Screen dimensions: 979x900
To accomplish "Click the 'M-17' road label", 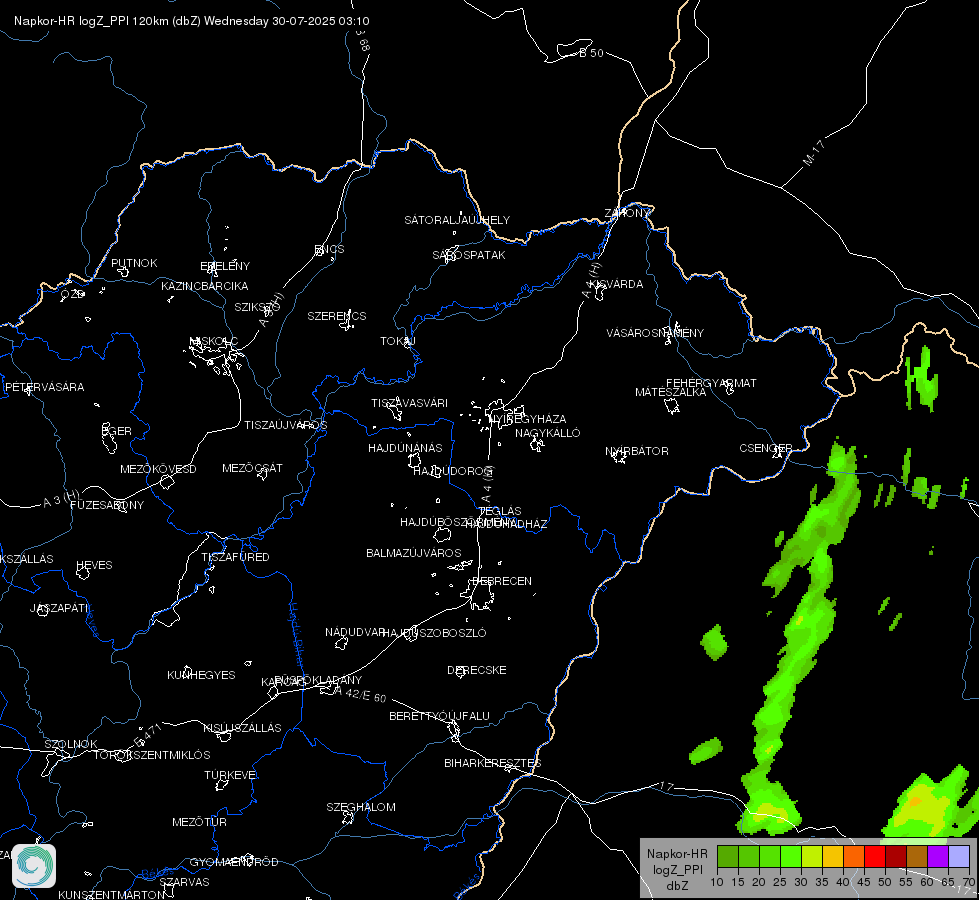I will [x=813, y=153].
